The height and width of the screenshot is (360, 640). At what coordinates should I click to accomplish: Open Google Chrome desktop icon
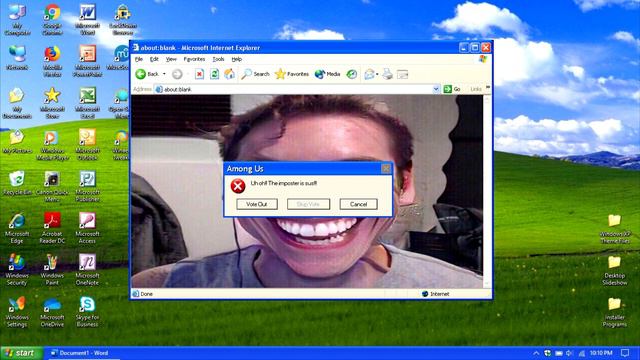(52, 20)
